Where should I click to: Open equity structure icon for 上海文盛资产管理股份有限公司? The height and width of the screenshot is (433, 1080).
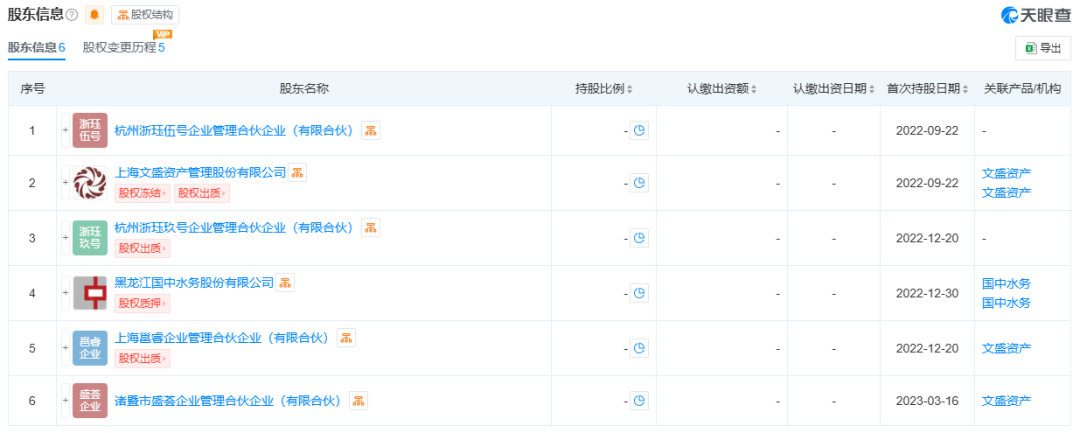click(x=297, y=173)
